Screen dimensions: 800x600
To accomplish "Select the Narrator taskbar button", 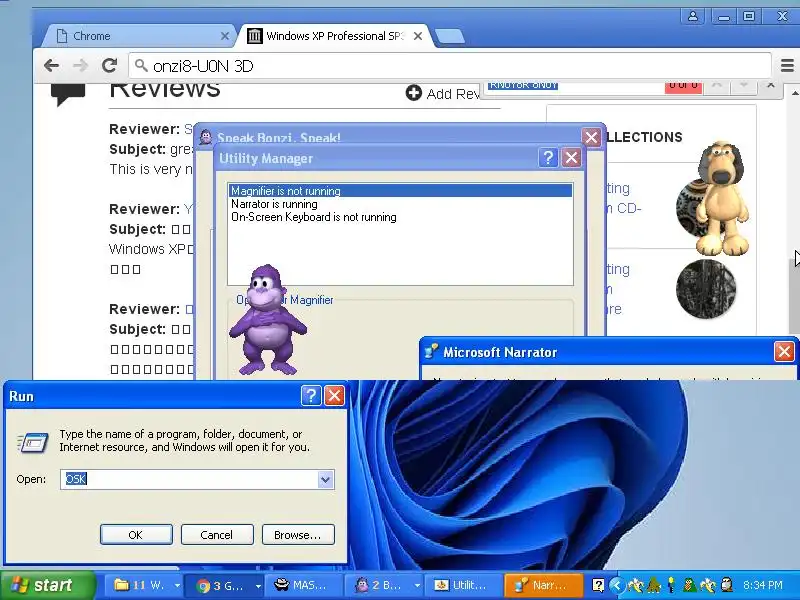I will point(544,585).
